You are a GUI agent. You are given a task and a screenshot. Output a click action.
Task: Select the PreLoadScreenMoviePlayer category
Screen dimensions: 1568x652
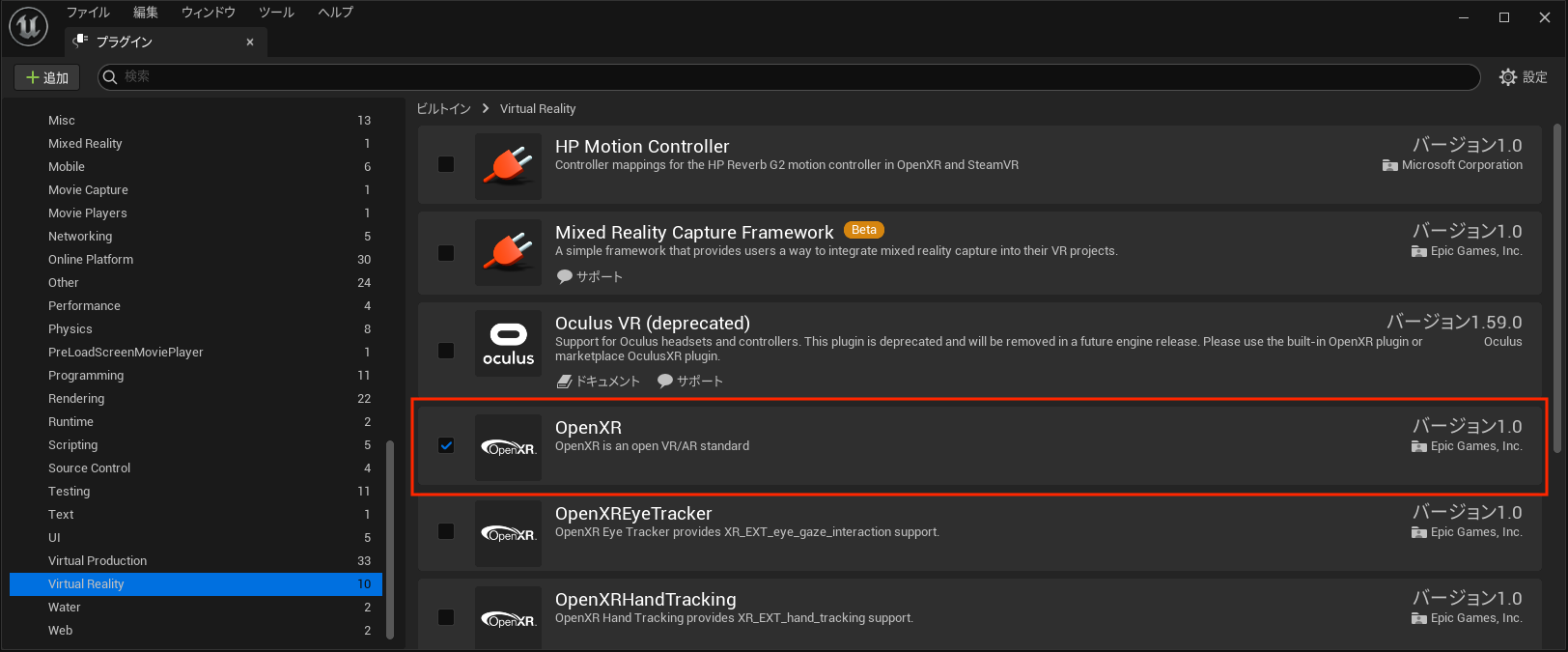click(196, 353)
